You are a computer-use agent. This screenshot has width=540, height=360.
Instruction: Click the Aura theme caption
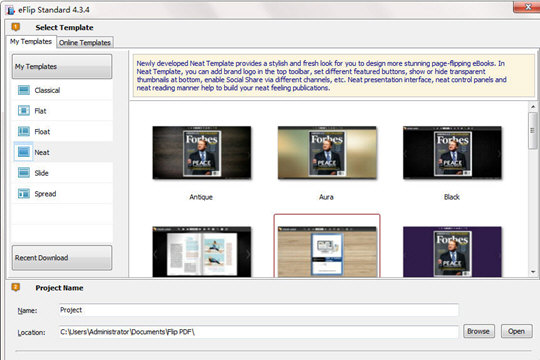pyautogui.click(x=326, y=197)
